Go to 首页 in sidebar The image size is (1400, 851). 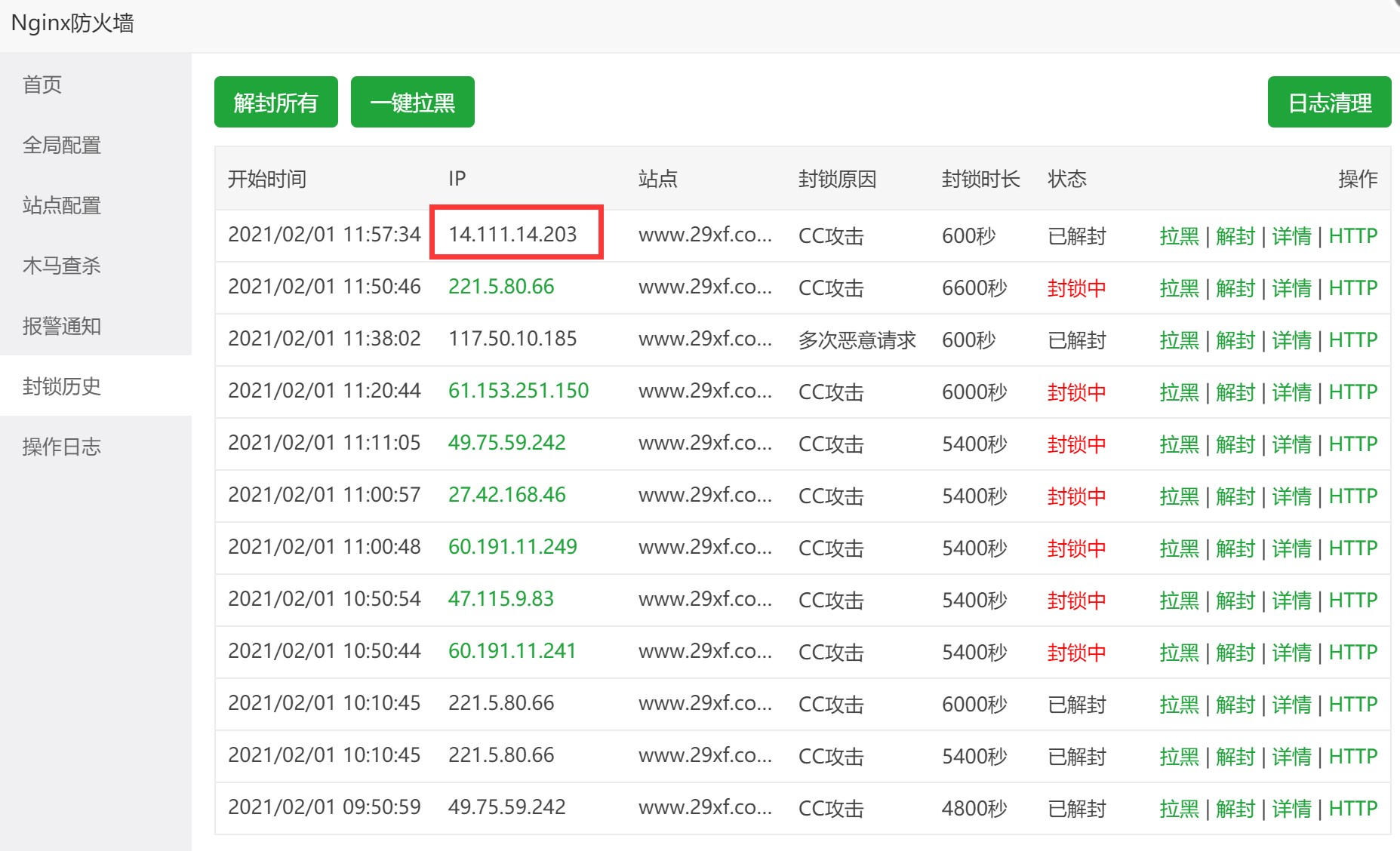coord(42,84)
